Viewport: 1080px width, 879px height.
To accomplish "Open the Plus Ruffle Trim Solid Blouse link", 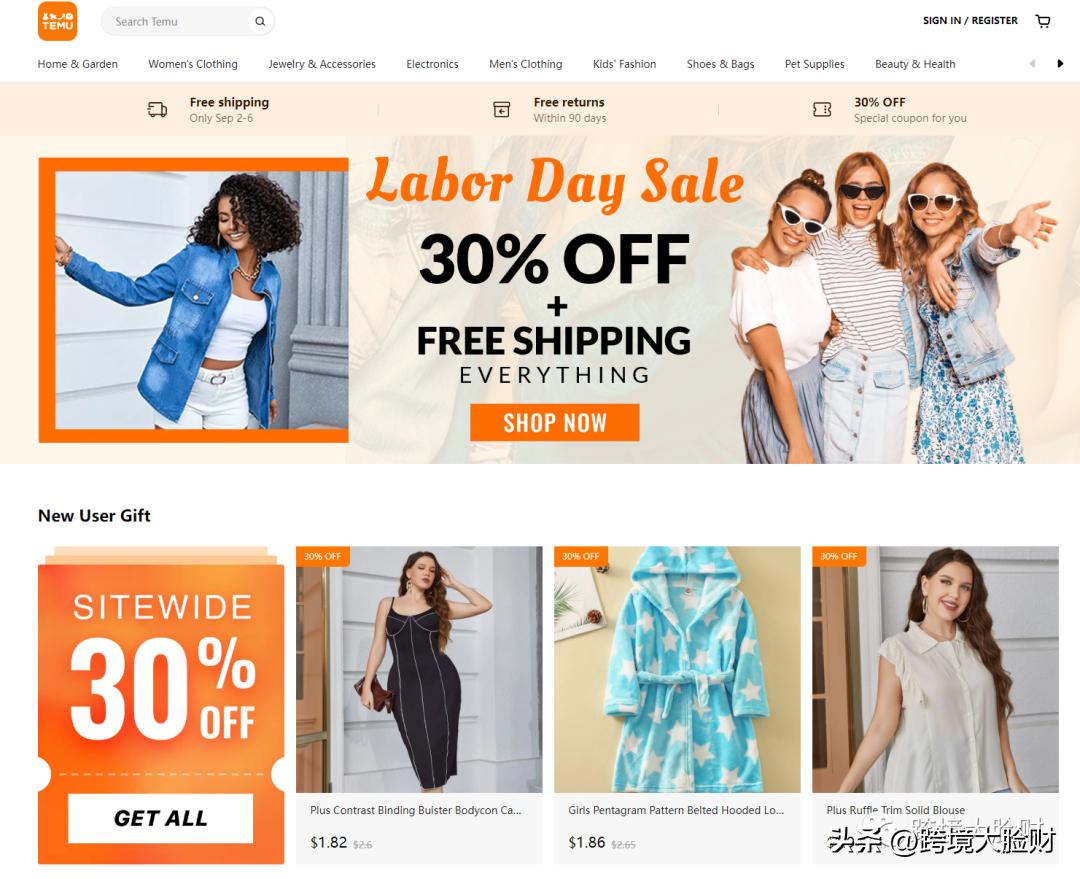I will [x=895, y=810].
